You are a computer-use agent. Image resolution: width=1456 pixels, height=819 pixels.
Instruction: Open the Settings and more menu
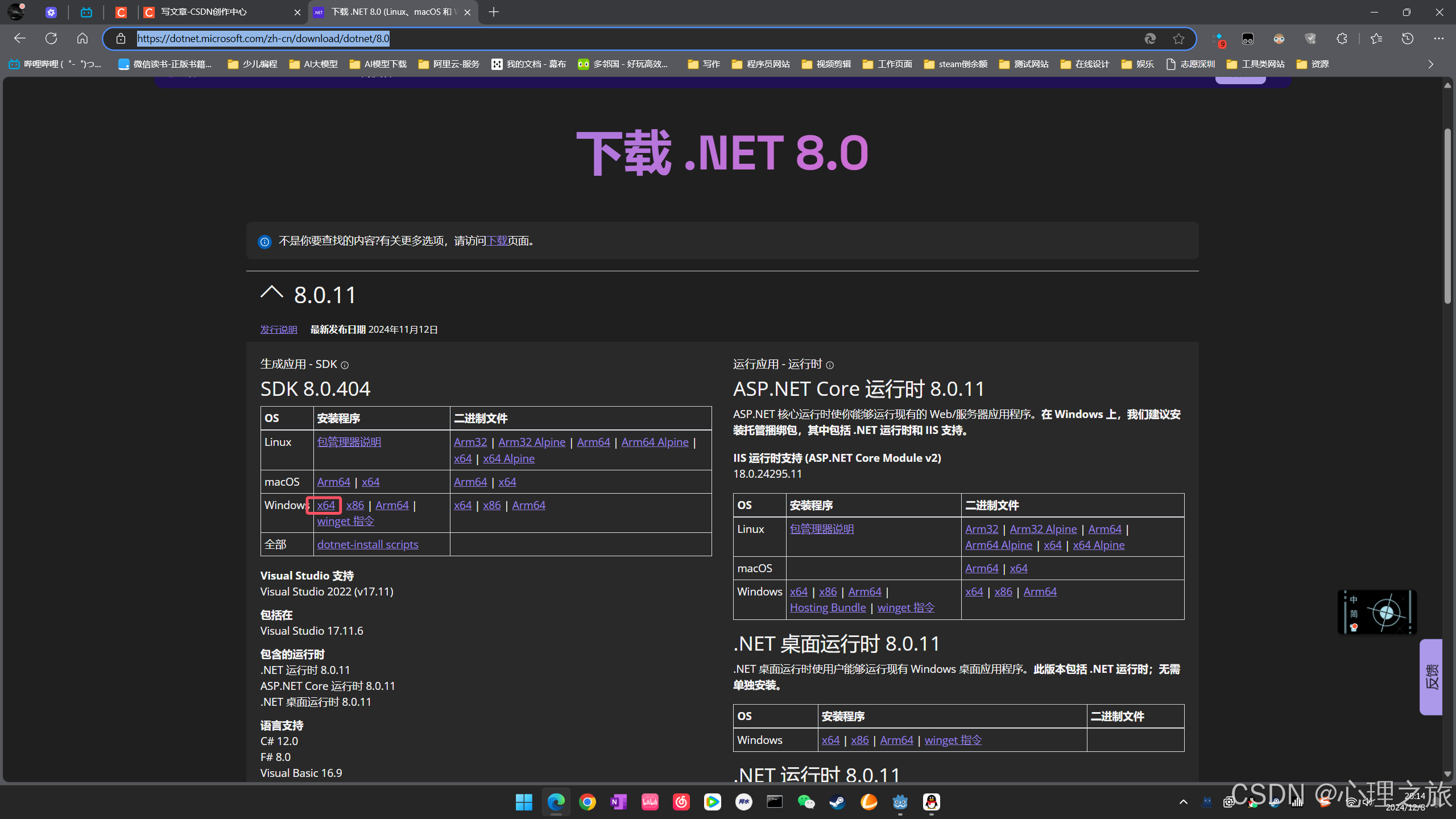[x=1439, y=38]
